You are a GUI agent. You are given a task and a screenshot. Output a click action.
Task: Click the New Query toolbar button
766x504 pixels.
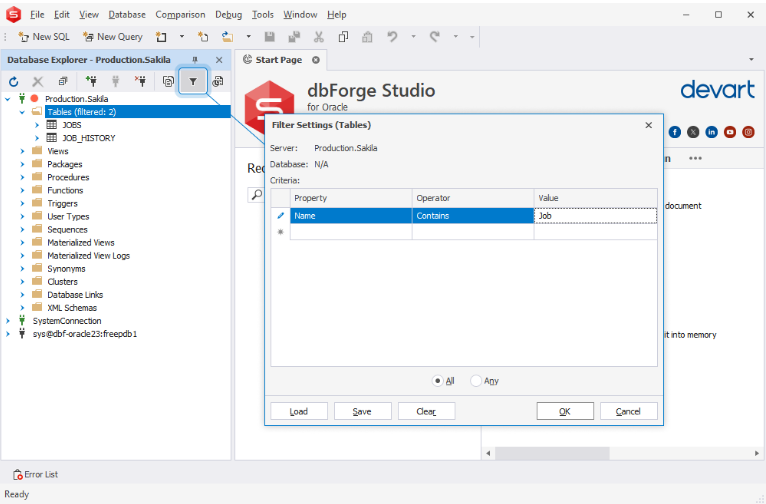click(113, 37)
